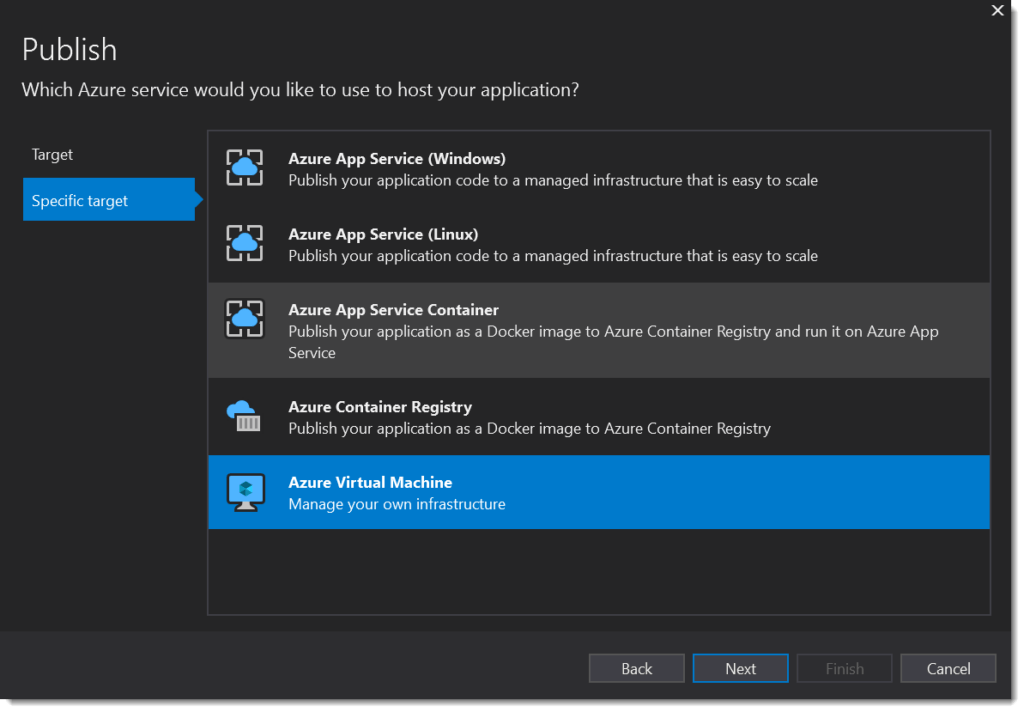Click the Linux option managed infrastructure description

(553, 256)
